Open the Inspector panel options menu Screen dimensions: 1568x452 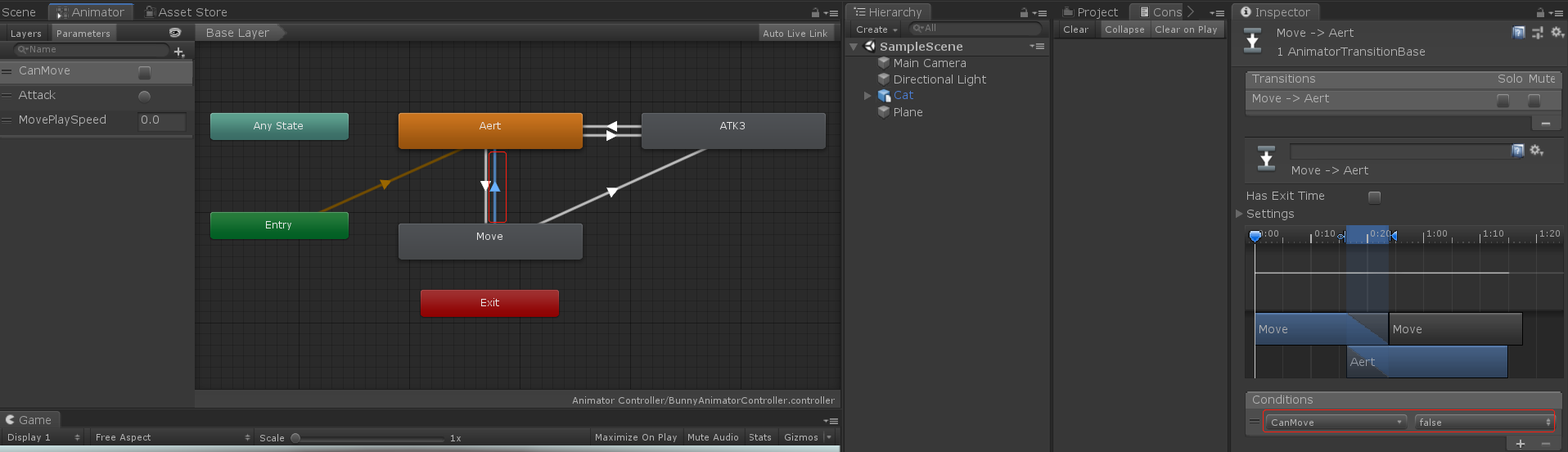tap(1557, 13)
